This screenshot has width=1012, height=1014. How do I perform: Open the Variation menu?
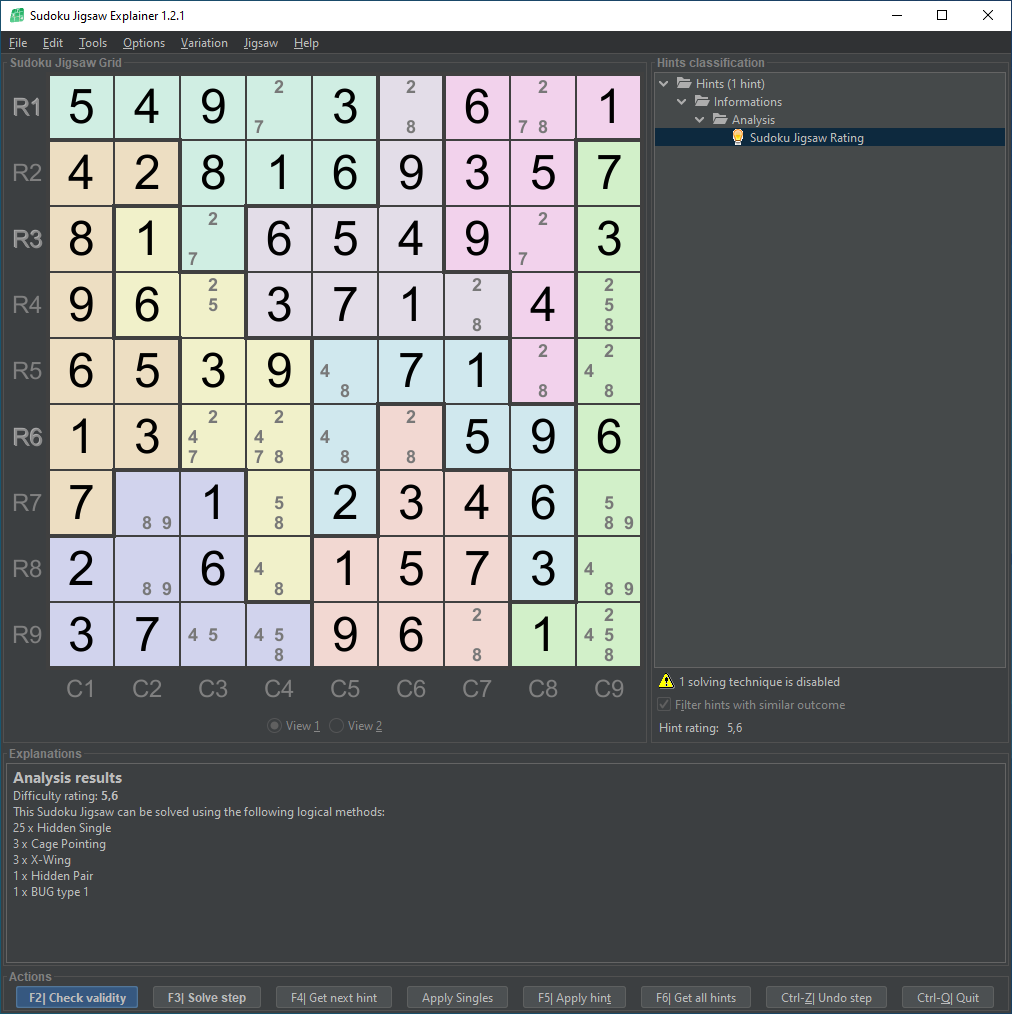[204, 43]
